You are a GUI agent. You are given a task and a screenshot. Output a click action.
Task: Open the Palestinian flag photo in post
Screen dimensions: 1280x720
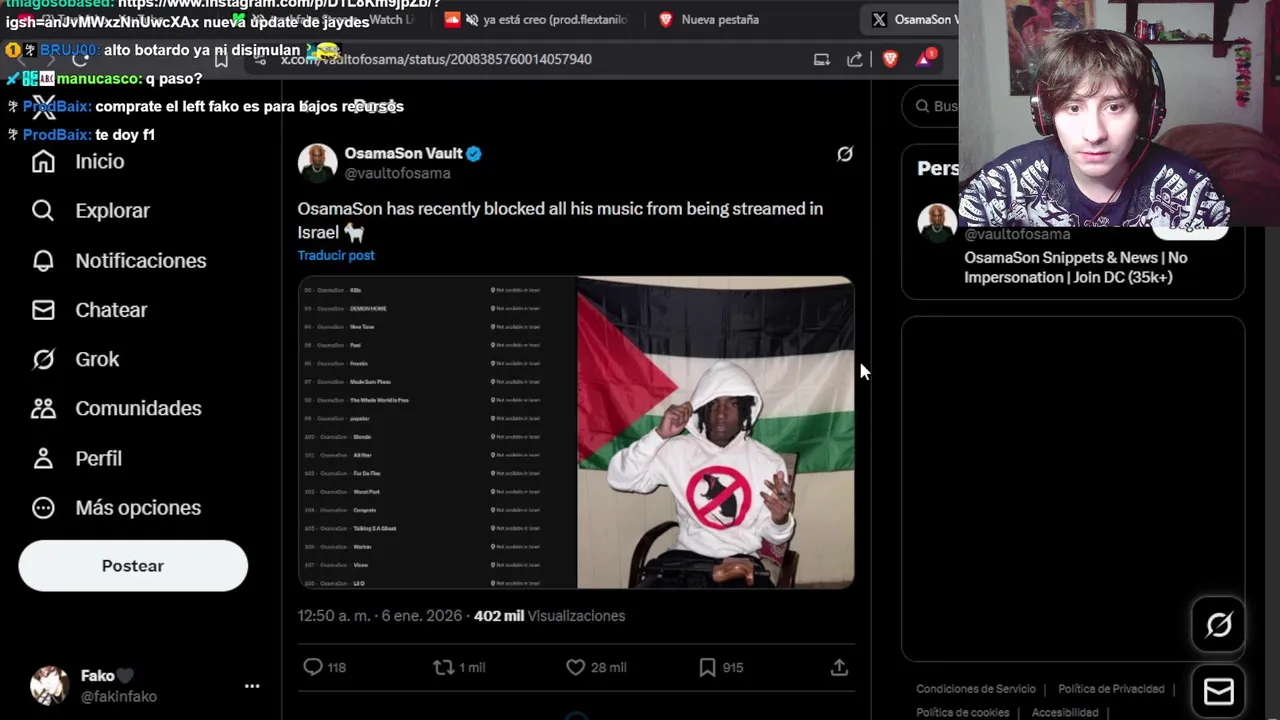716,432
